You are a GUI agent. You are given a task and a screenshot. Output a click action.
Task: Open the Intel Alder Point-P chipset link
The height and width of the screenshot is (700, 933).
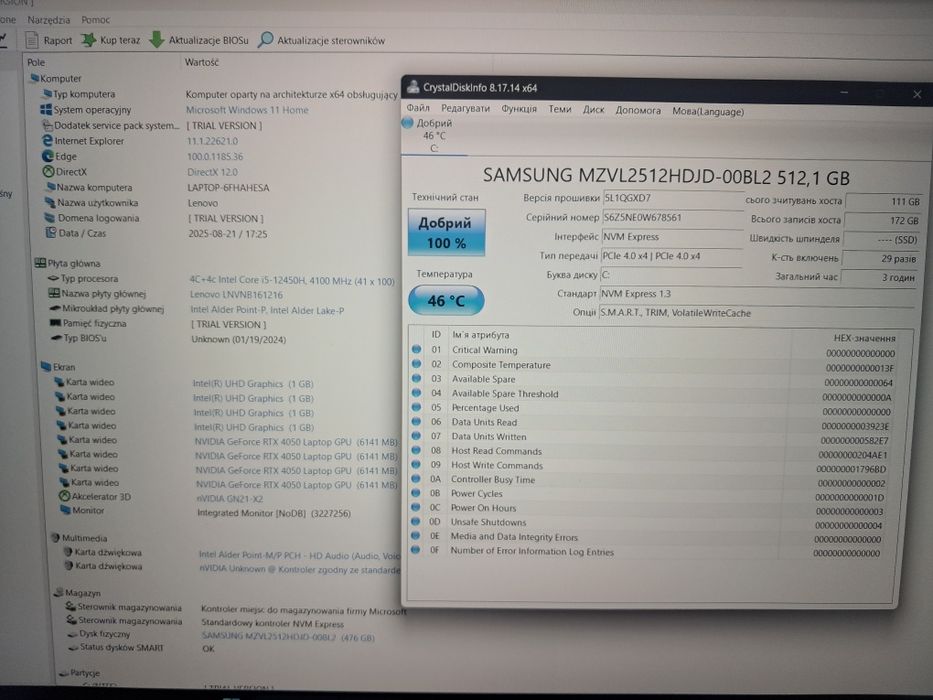(267, 310)
